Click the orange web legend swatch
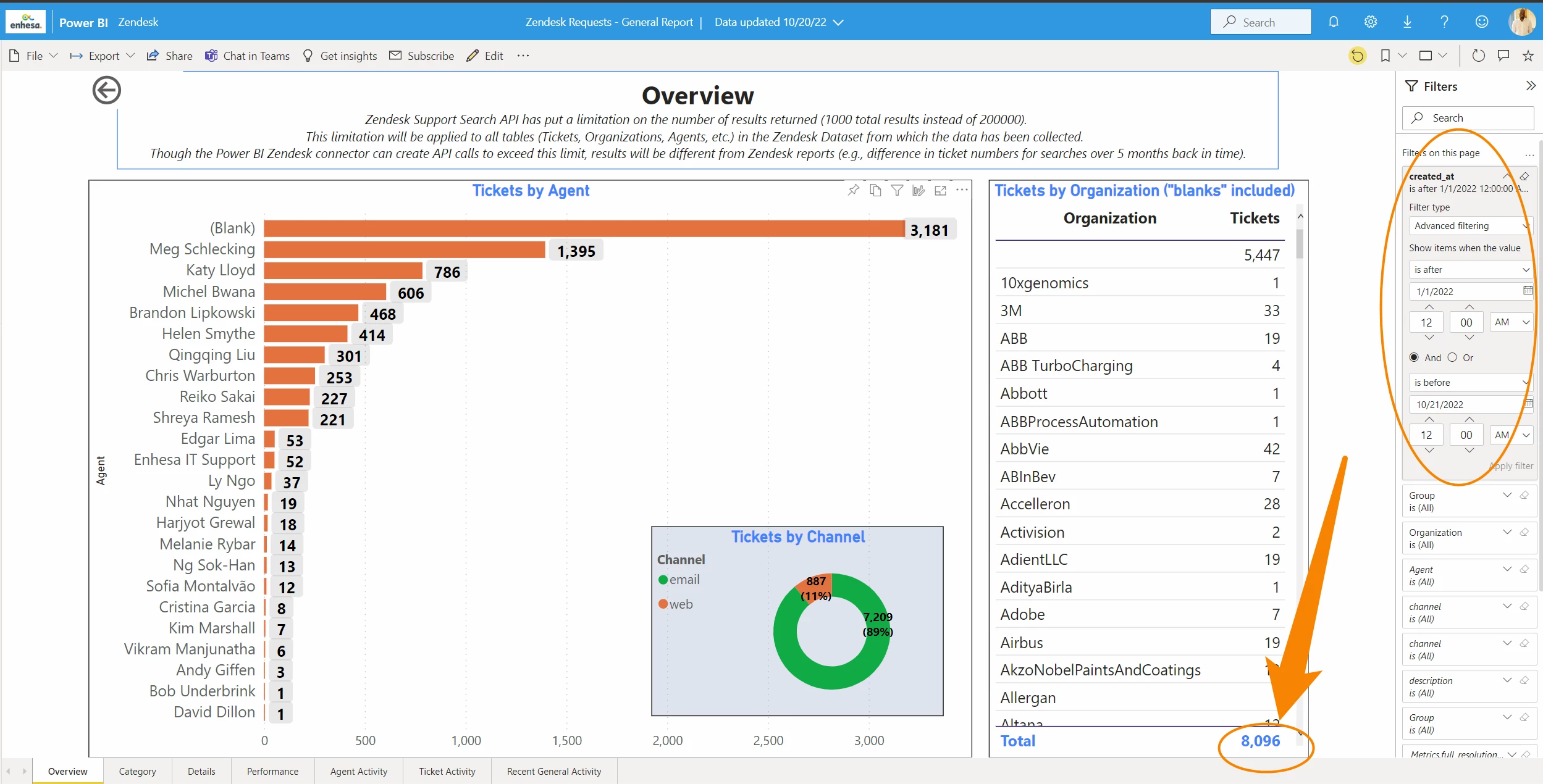The width and height of the screenshot is (1543, 784). click(x=663, y=604)
